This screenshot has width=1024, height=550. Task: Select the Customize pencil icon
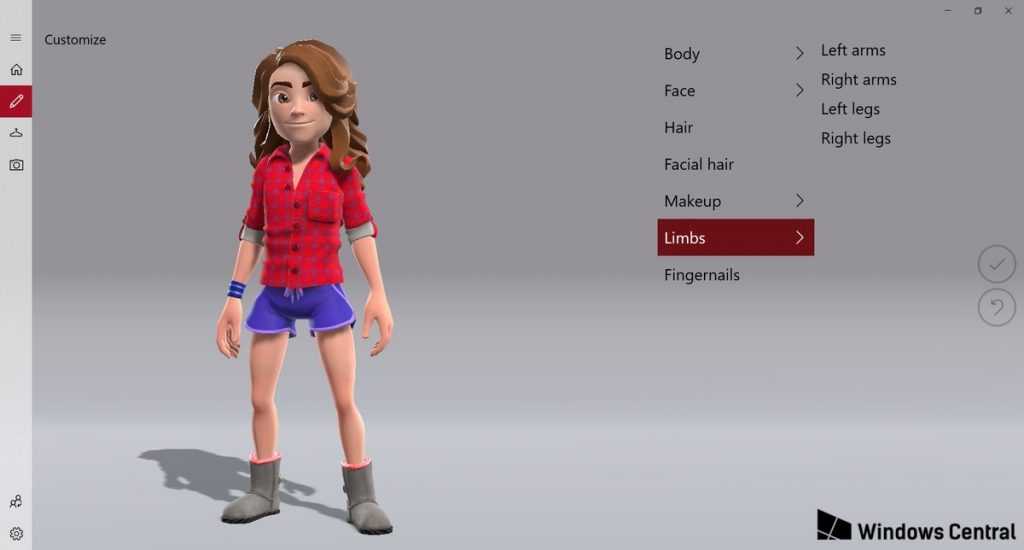[16, 101]
